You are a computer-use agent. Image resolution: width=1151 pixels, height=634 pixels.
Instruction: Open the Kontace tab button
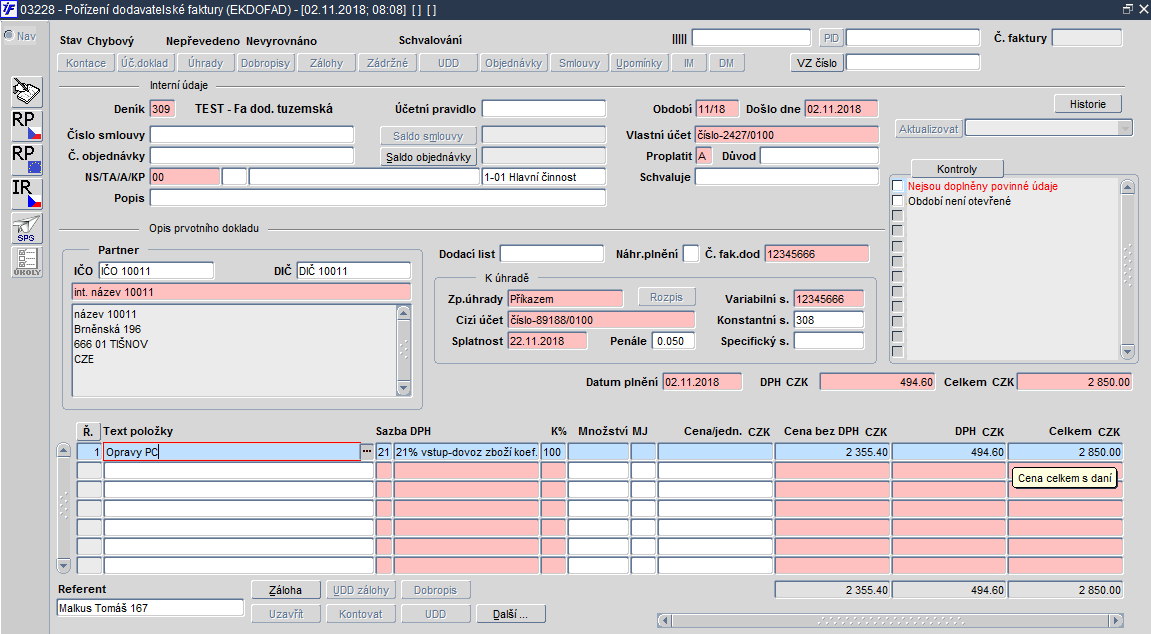(86, 63)
